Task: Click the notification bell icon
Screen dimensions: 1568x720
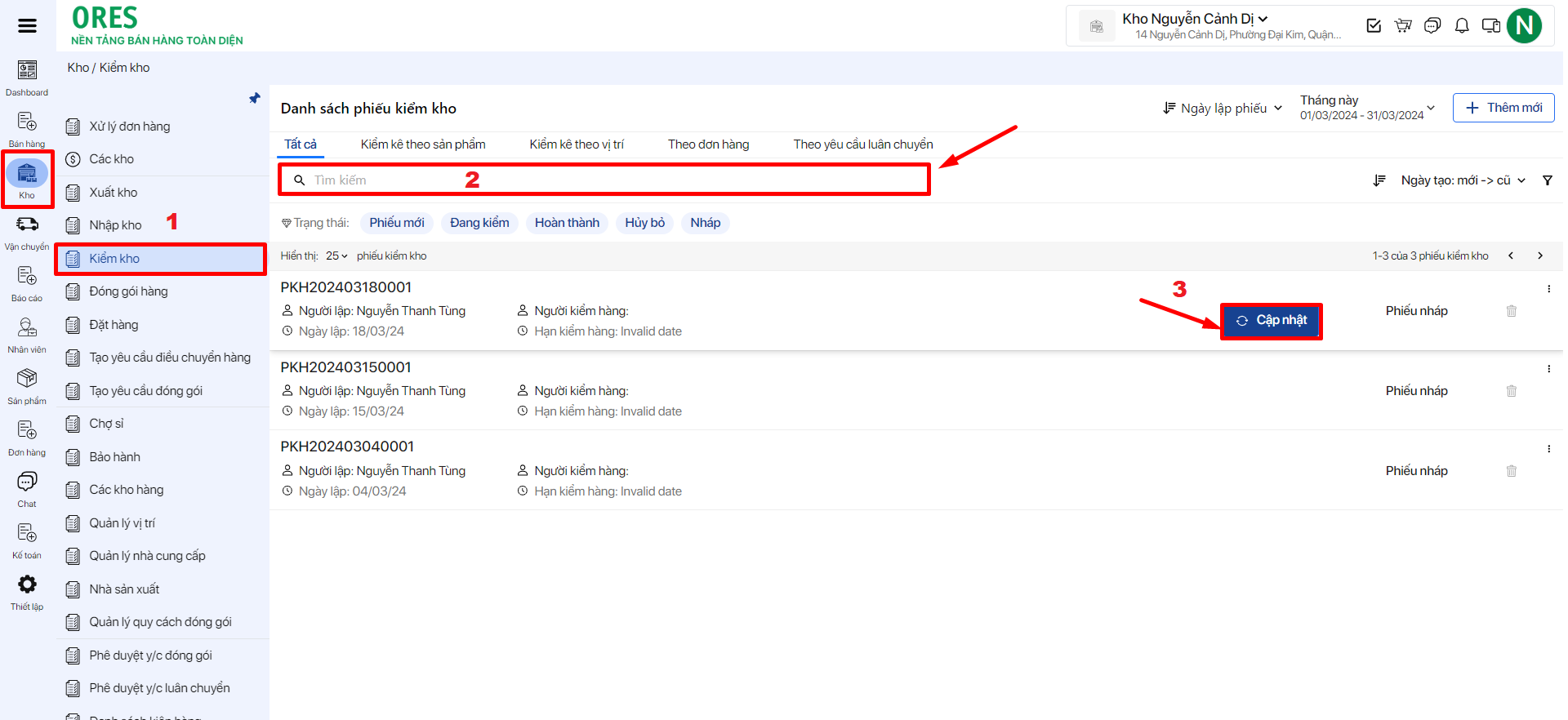Action: click(1462, 26)
